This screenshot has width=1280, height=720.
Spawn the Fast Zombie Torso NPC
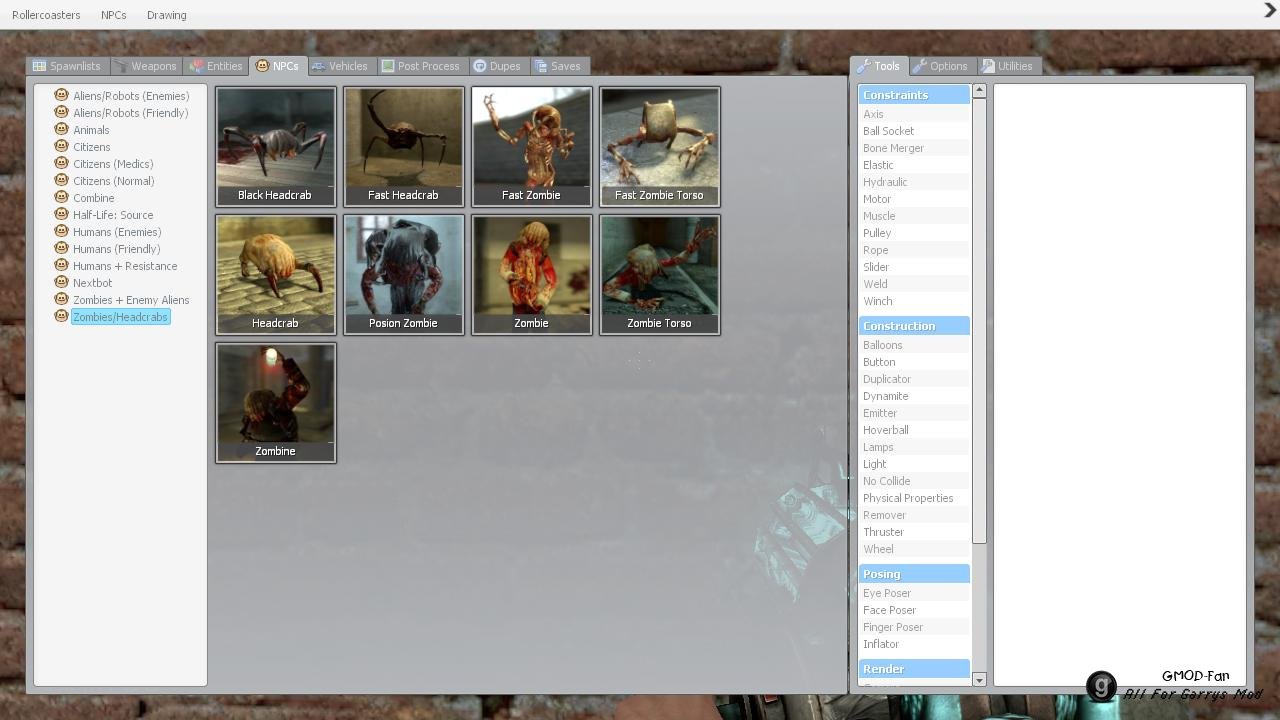(x=659, y=146)
